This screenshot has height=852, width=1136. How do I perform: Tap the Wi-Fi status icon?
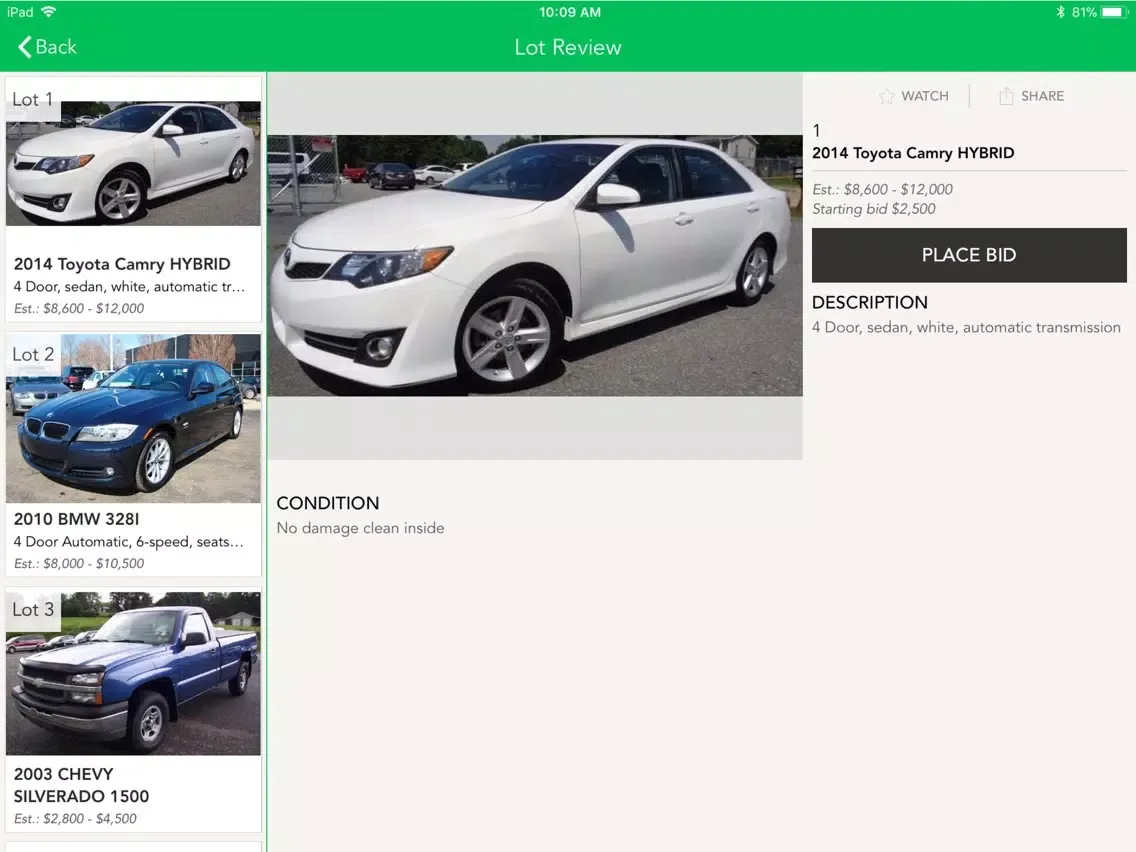[x=49, y=12]
